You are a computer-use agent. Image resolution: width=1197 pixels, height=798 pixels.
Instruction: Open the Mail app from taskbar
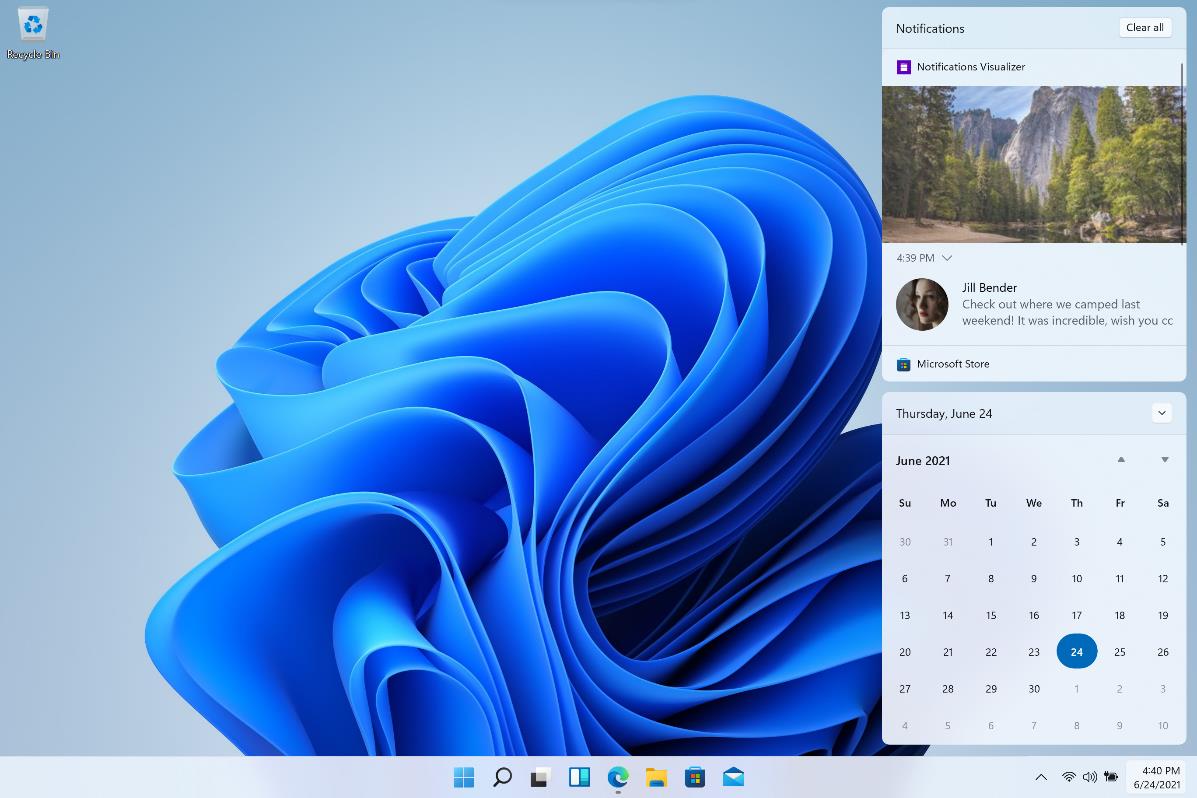(734, 777)
